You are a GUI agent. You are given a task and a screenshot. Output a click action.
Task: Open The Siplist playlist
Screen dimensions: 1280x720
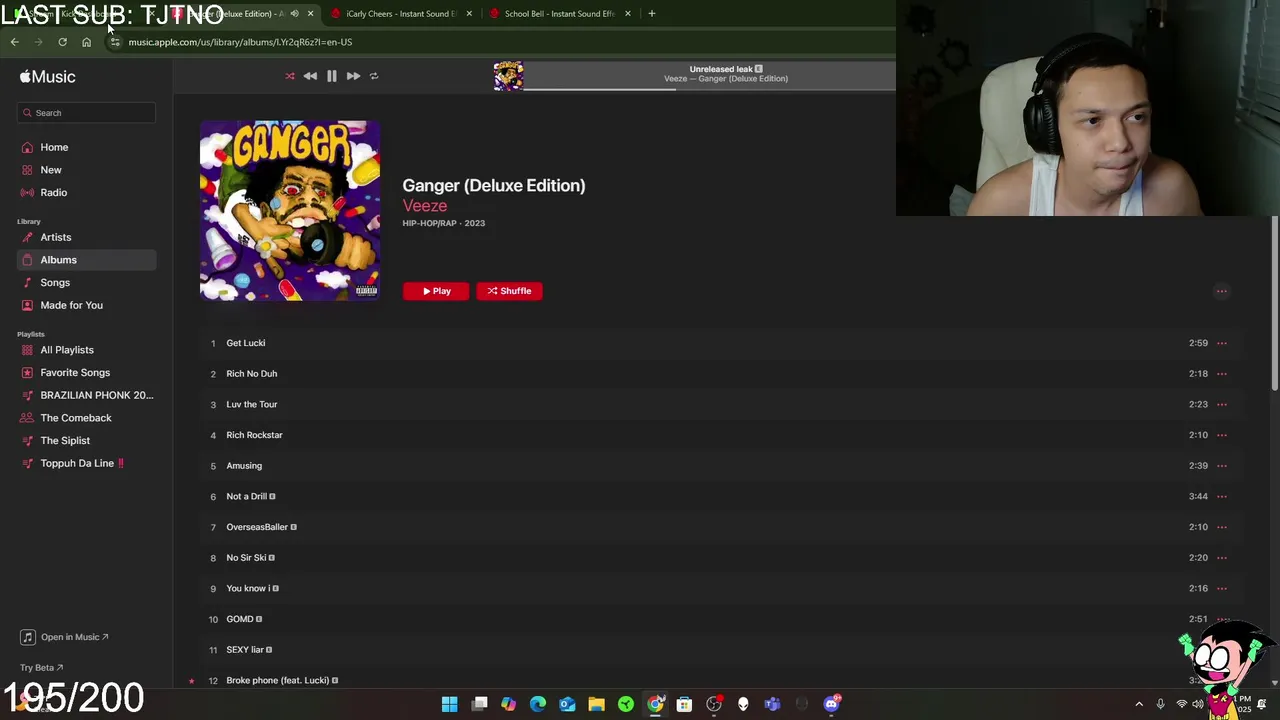65,440
